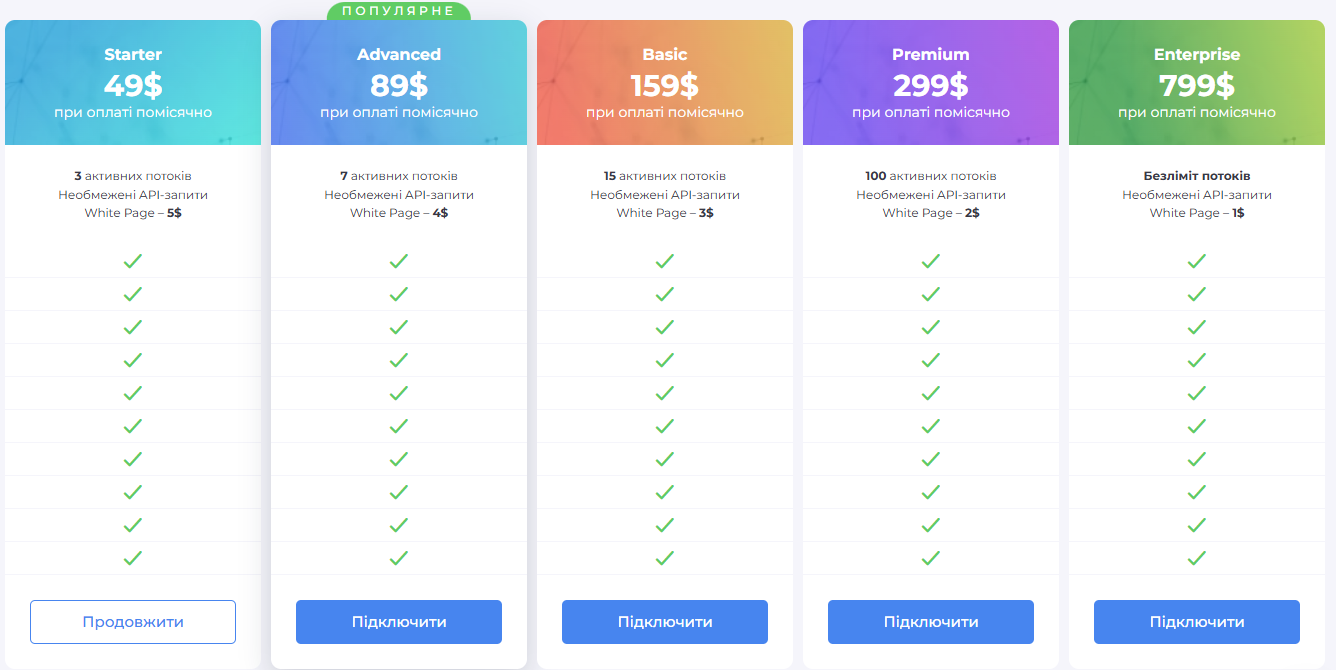This screenshot has width=1336, height=670.
Task: Click the last green checkmark in Starter column
Action: point(133,558)
